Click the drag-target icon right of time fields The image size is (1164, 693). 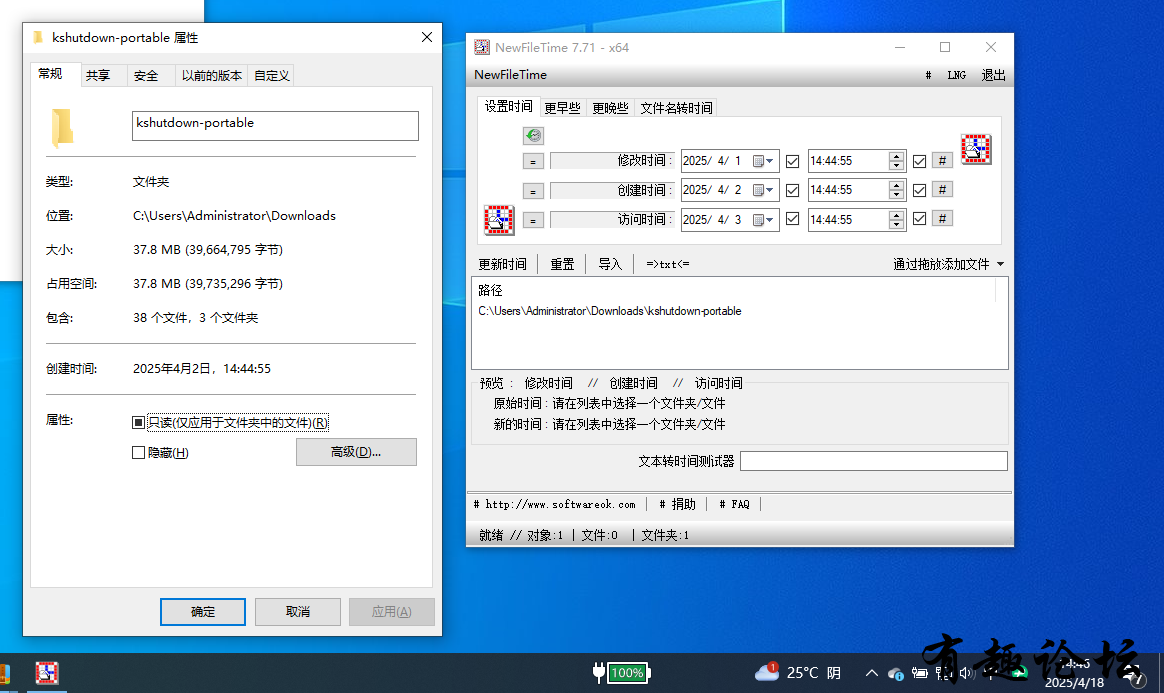tap(975, 149)
